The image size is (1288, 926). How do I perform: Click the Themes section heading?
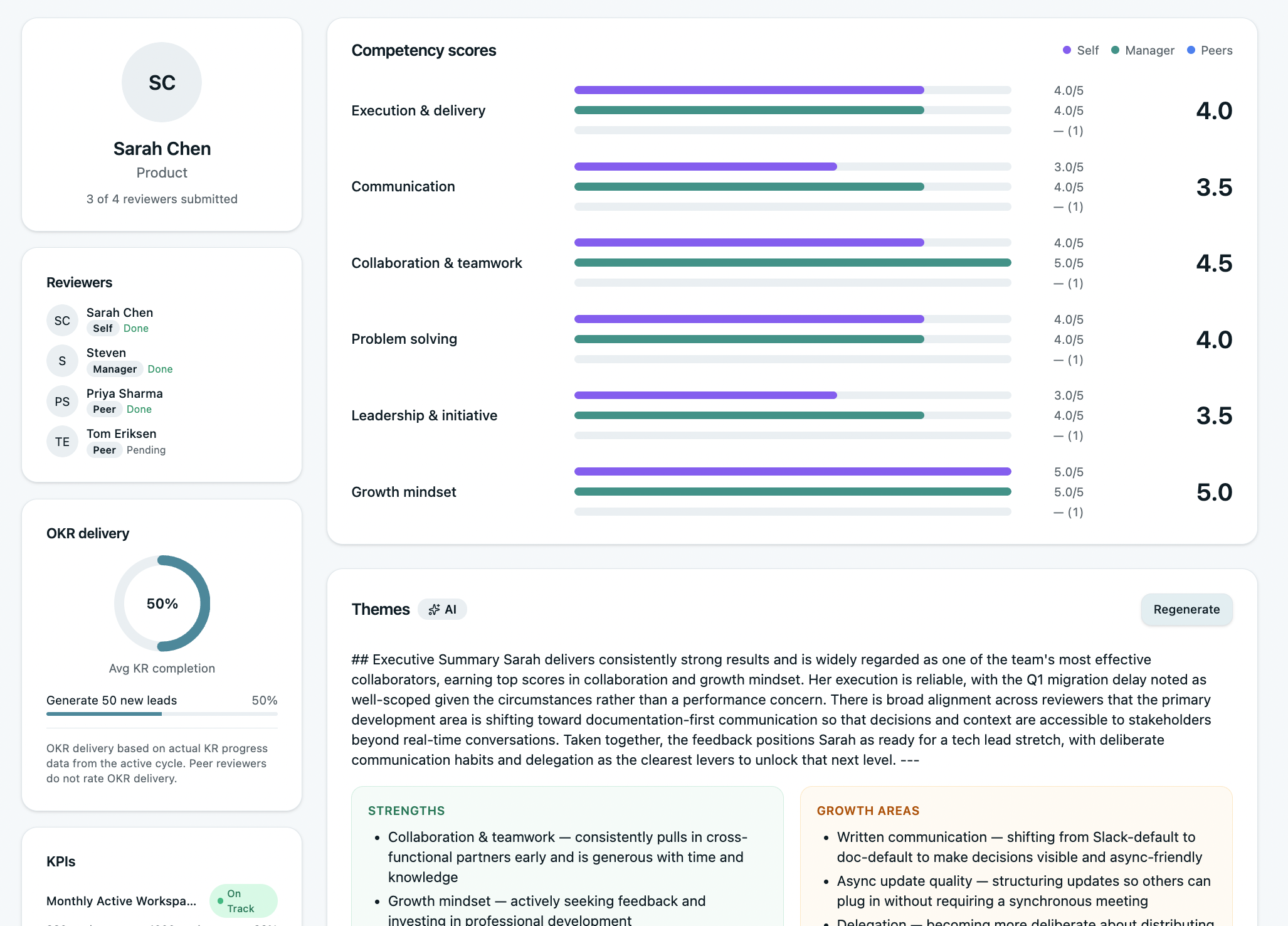click(380, 609)
